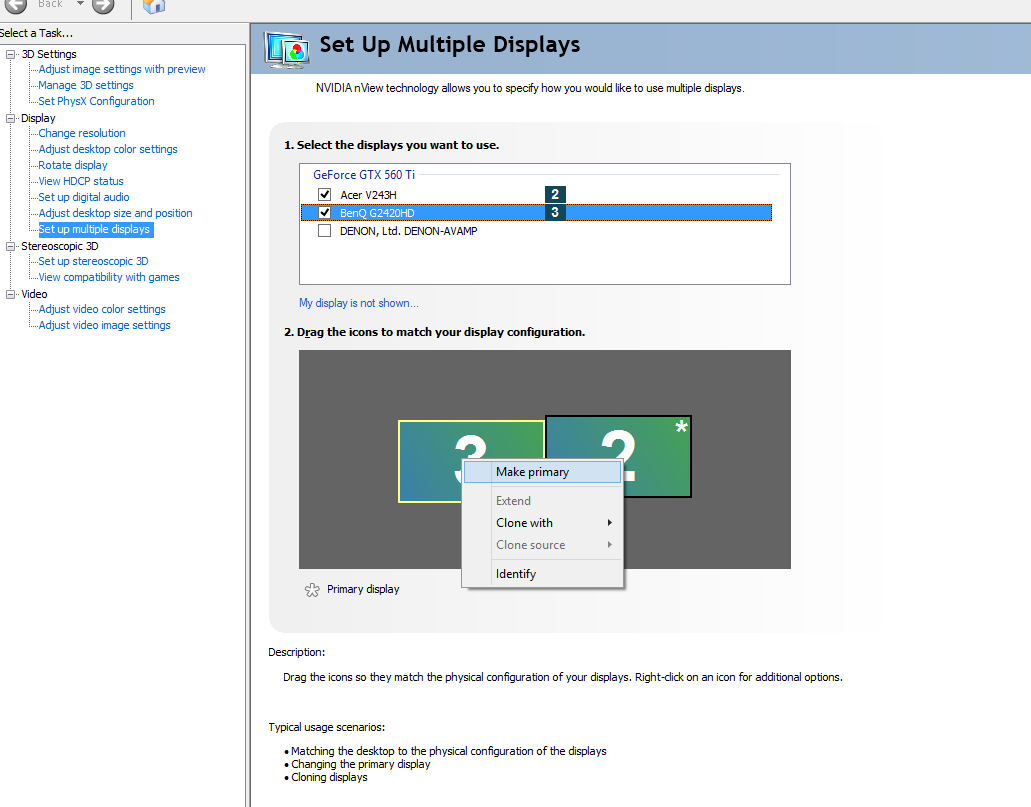Image resolution: width=1031 pixels, height=807 pixels.
Task: Open Clone with submenu arrow
Action: pyautogui.click(x=610, y=523)
